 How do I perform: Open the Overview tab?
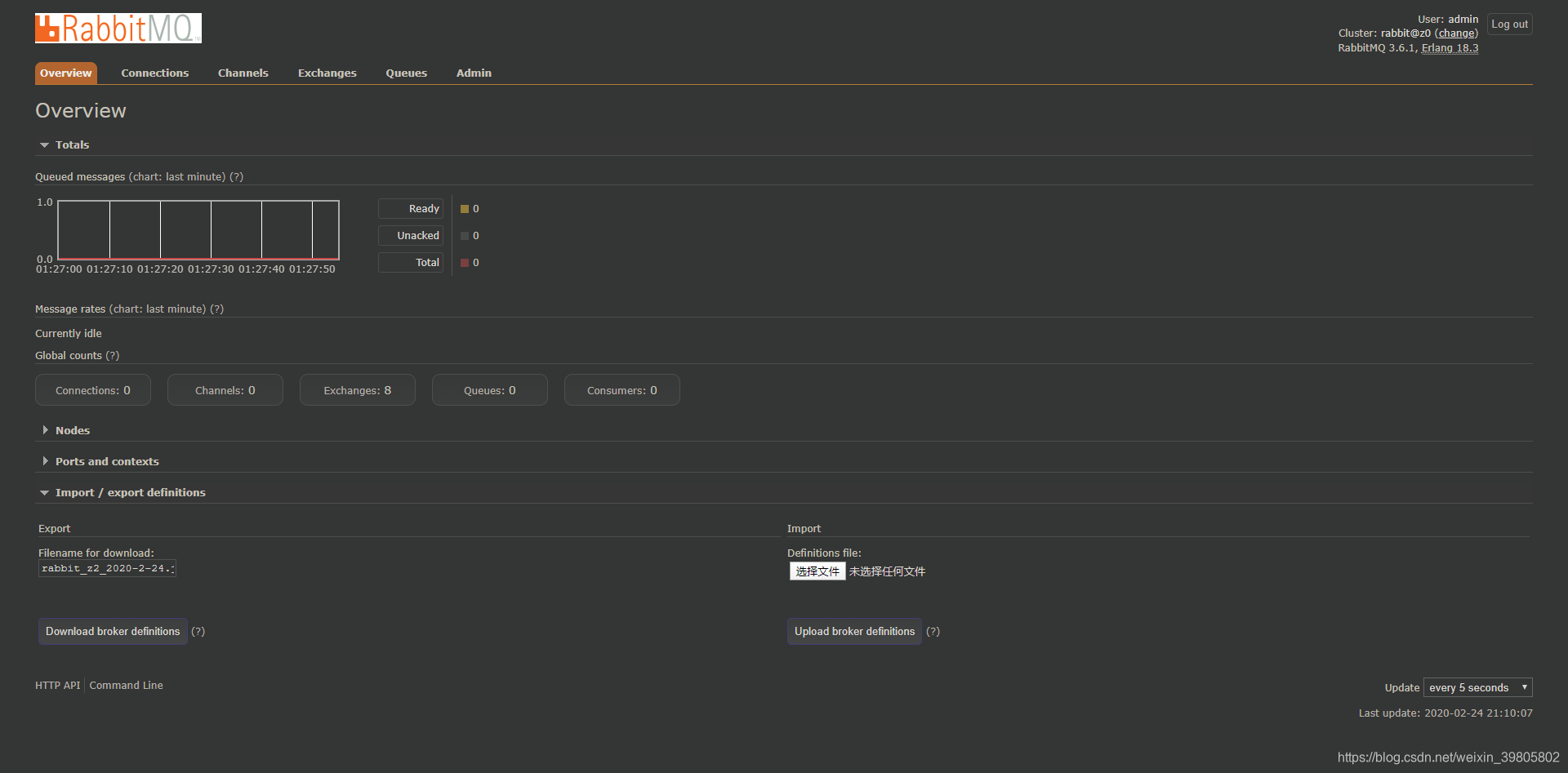click(66, 73)
